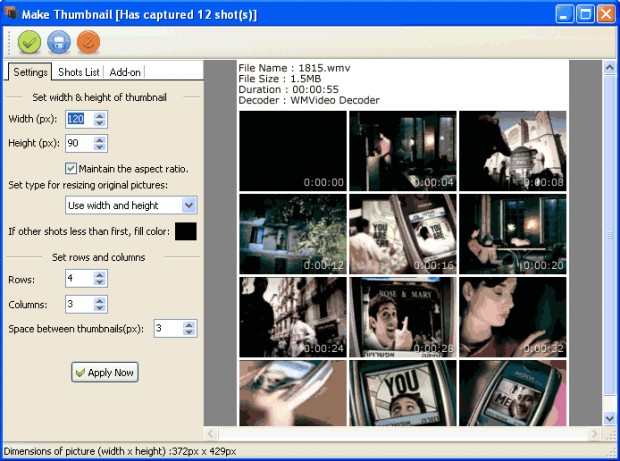Maximize the Make Thumbnail window

[x=585, y=14]
